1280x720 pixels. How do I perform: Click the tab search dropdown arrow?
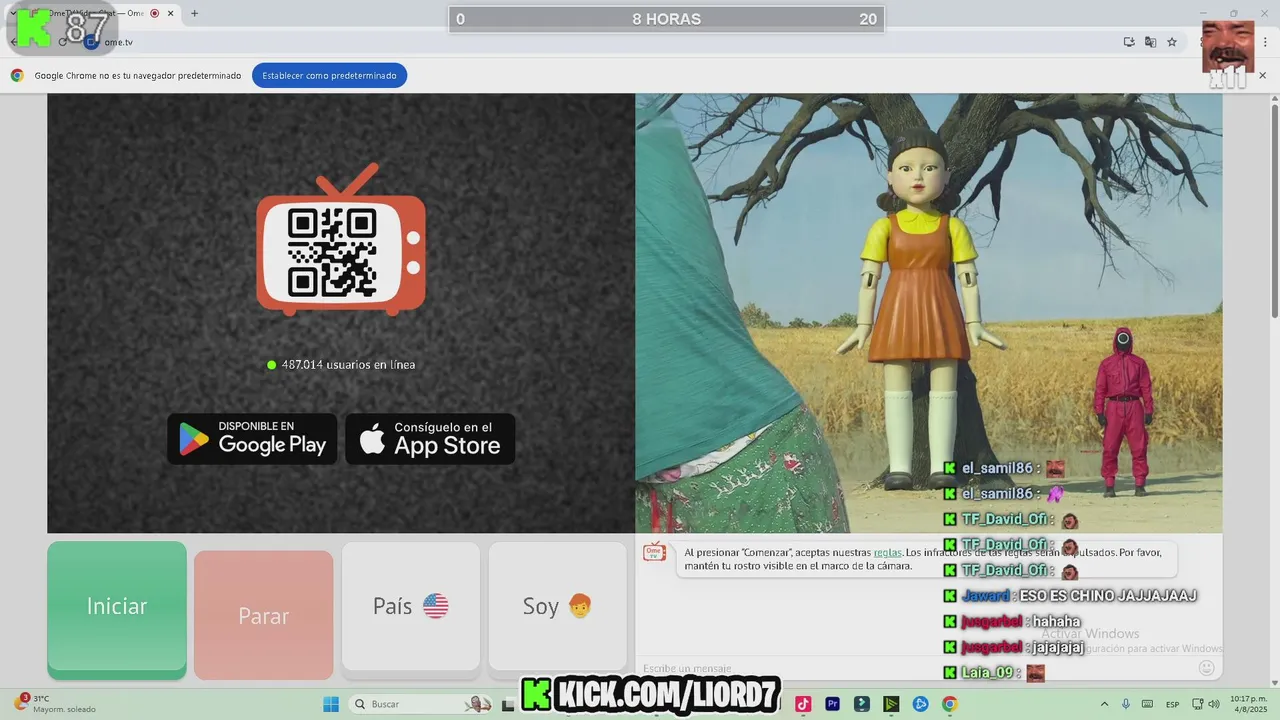tap(12, 13)
